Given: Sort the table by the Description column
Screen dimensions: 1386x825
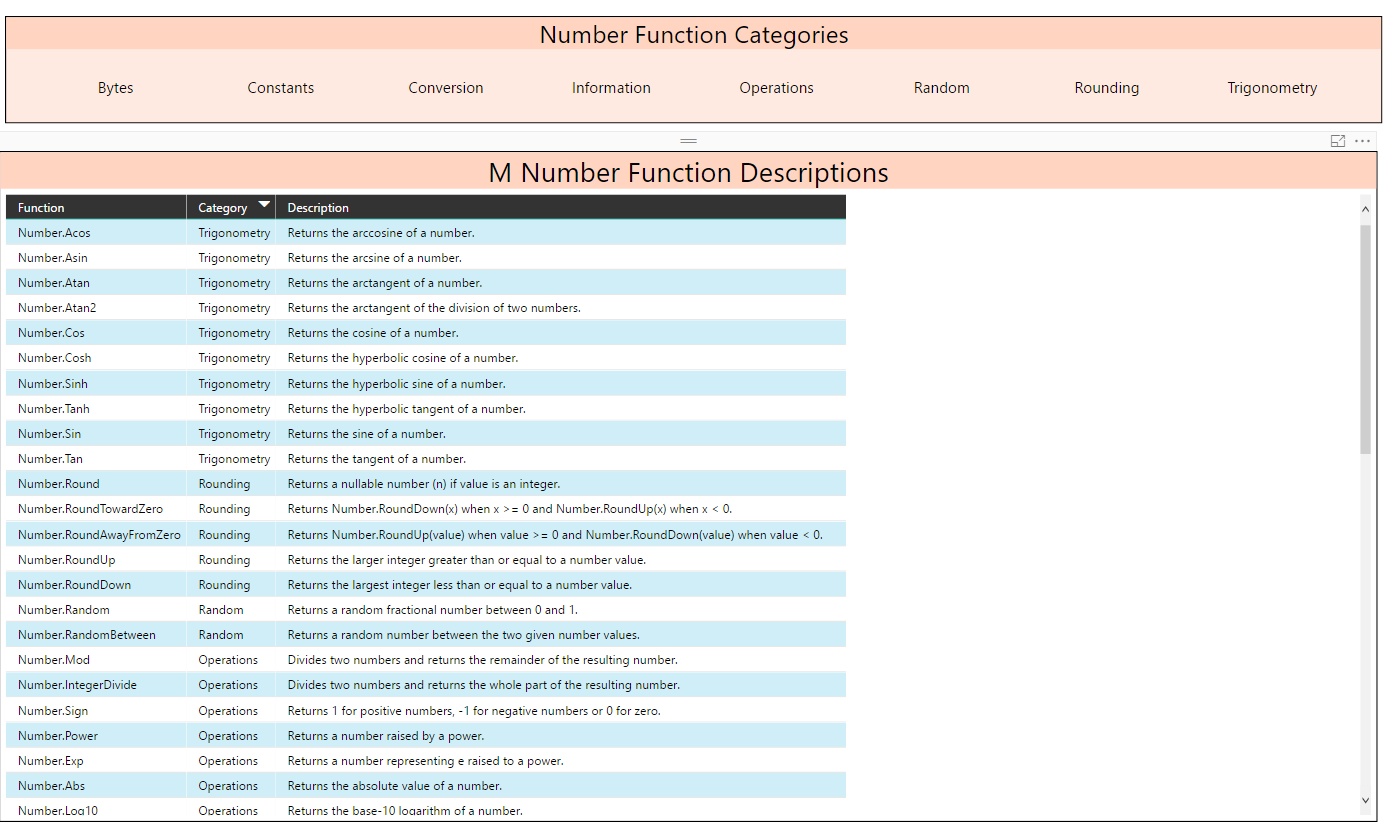Looking at the screenshot, I should click(316, 206).
